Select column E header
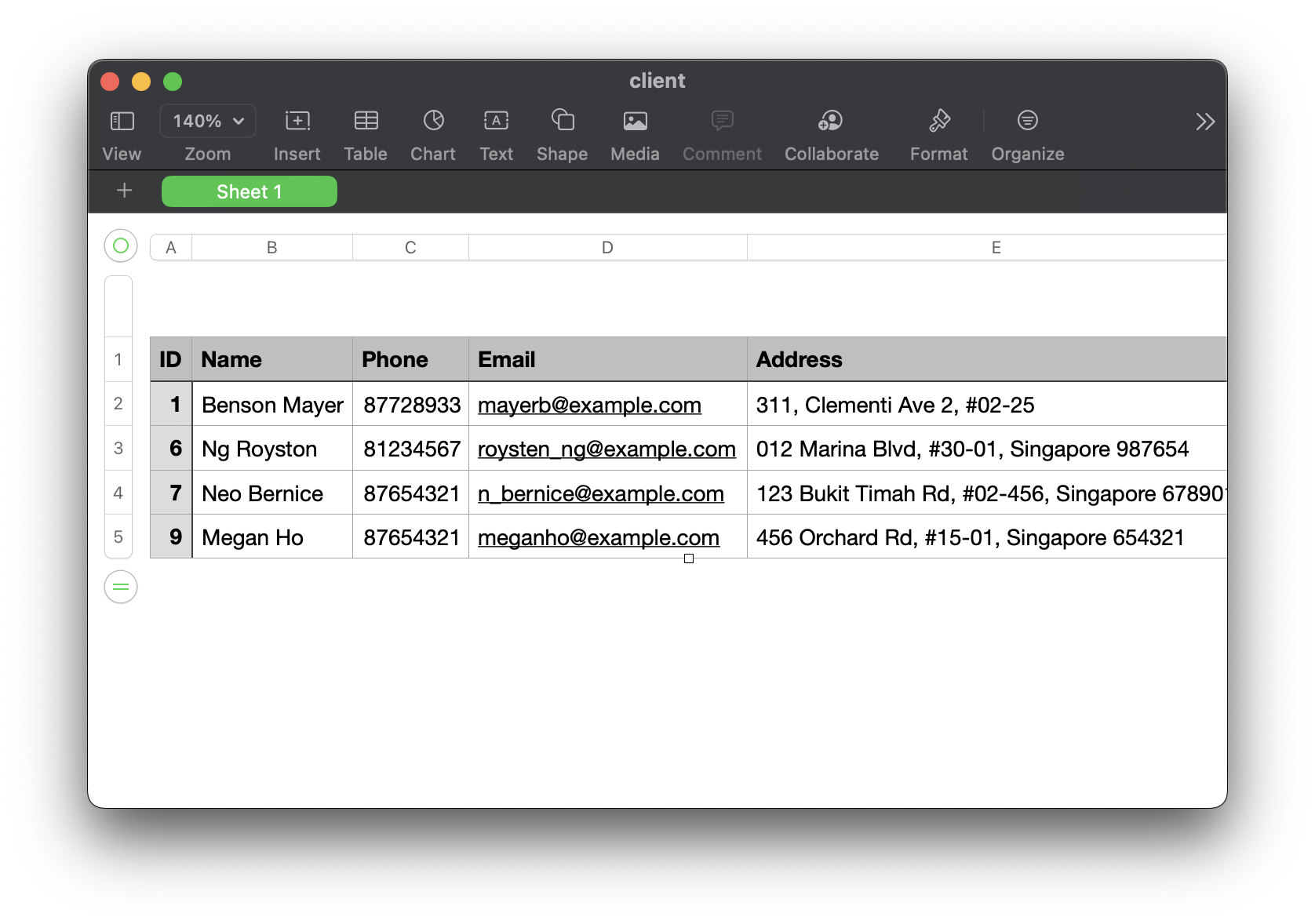 click(x=987, y=247)
